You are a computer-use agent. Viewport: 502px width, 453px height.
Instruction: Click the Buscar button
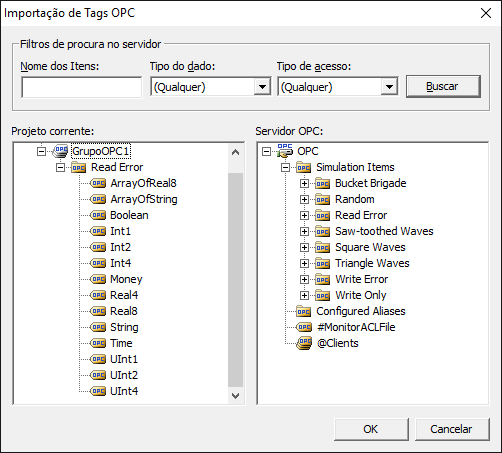[x=443, y=86]
